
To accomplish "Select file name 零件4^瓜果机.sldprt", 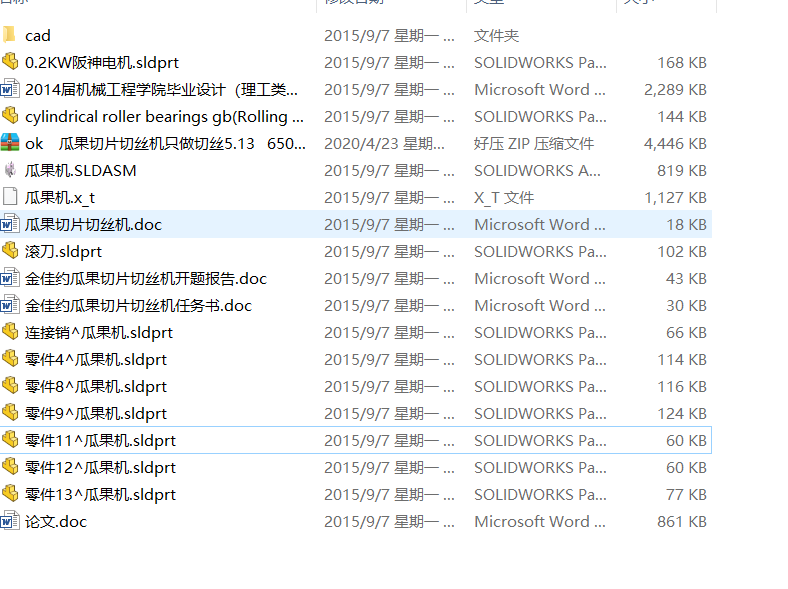I will pyautogui.click(x=96, y=360).
